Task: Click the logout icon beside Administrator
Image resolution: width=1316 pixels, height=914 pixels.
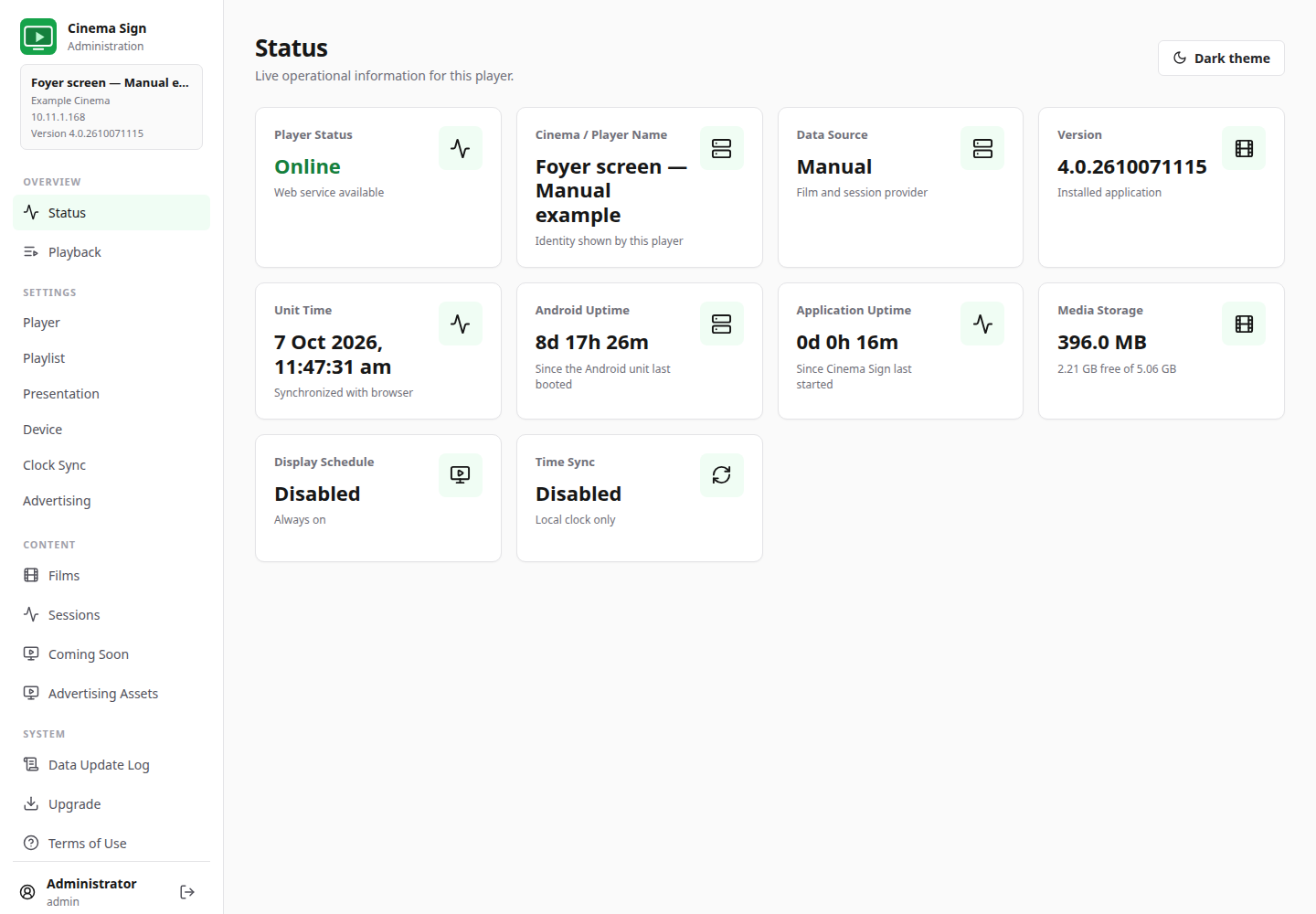Action: pos(187,892)
